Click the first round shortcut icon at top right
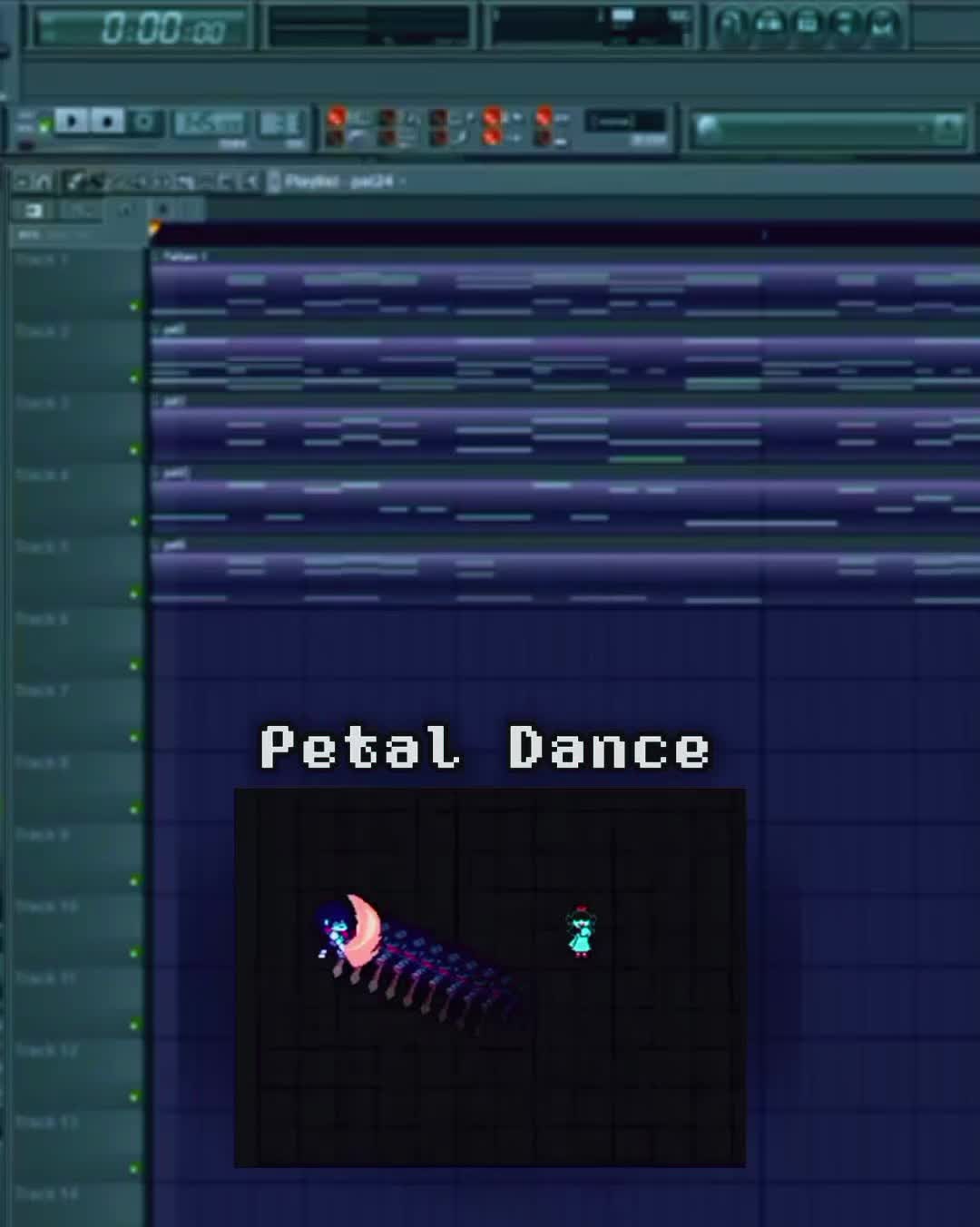Screen dimensions: 980x1227 pos(731,25)
